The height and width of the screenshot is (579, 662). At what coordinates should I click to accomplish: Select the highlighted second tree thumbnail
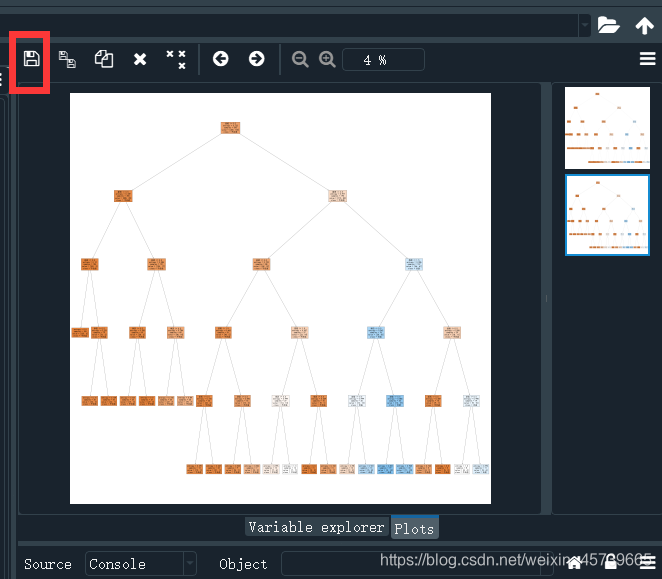coord(607,215)
